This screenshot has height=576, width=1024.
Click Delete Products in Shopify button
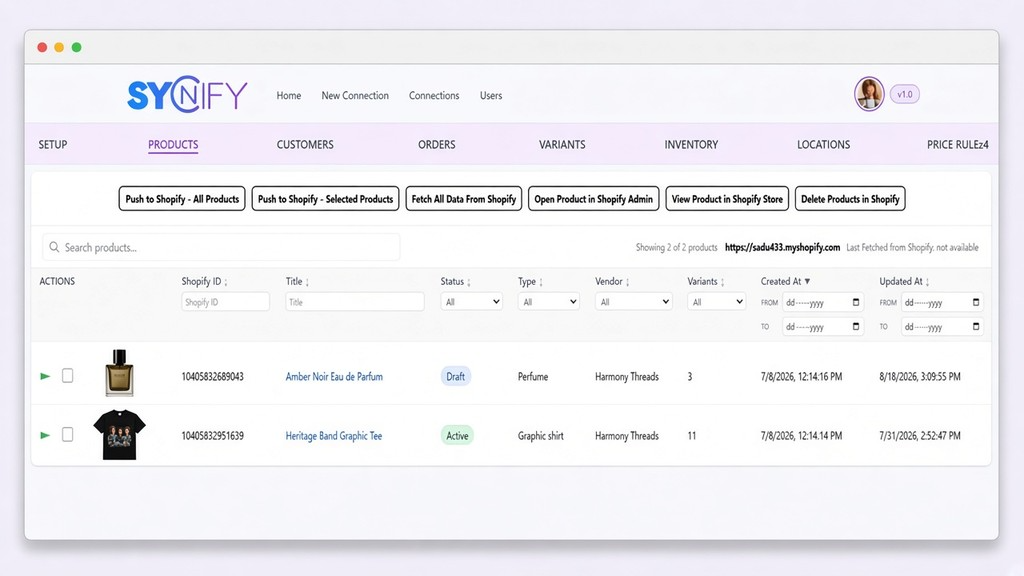(850, 199)
